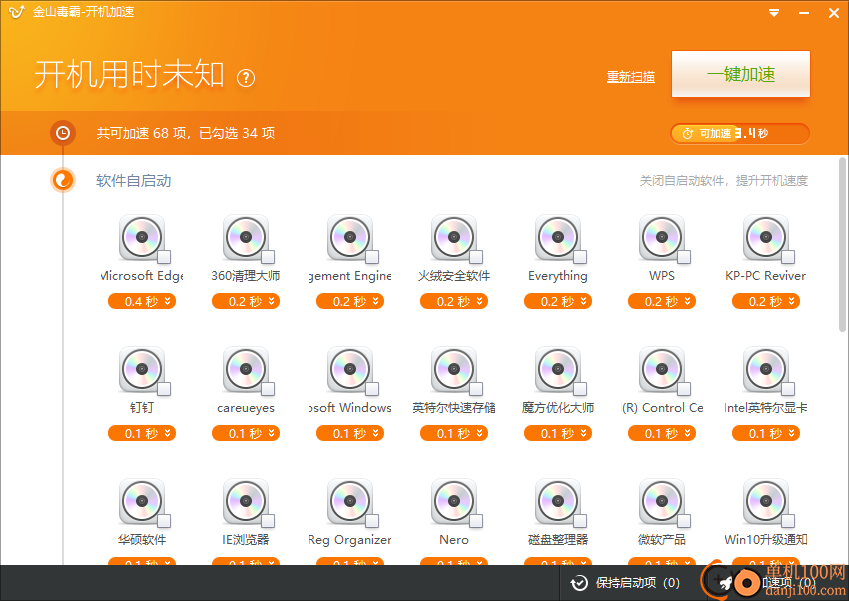Screen dimensions: 849x601
Task: Click the 磁盘整理器 disc icon
Action: point(558,501)
